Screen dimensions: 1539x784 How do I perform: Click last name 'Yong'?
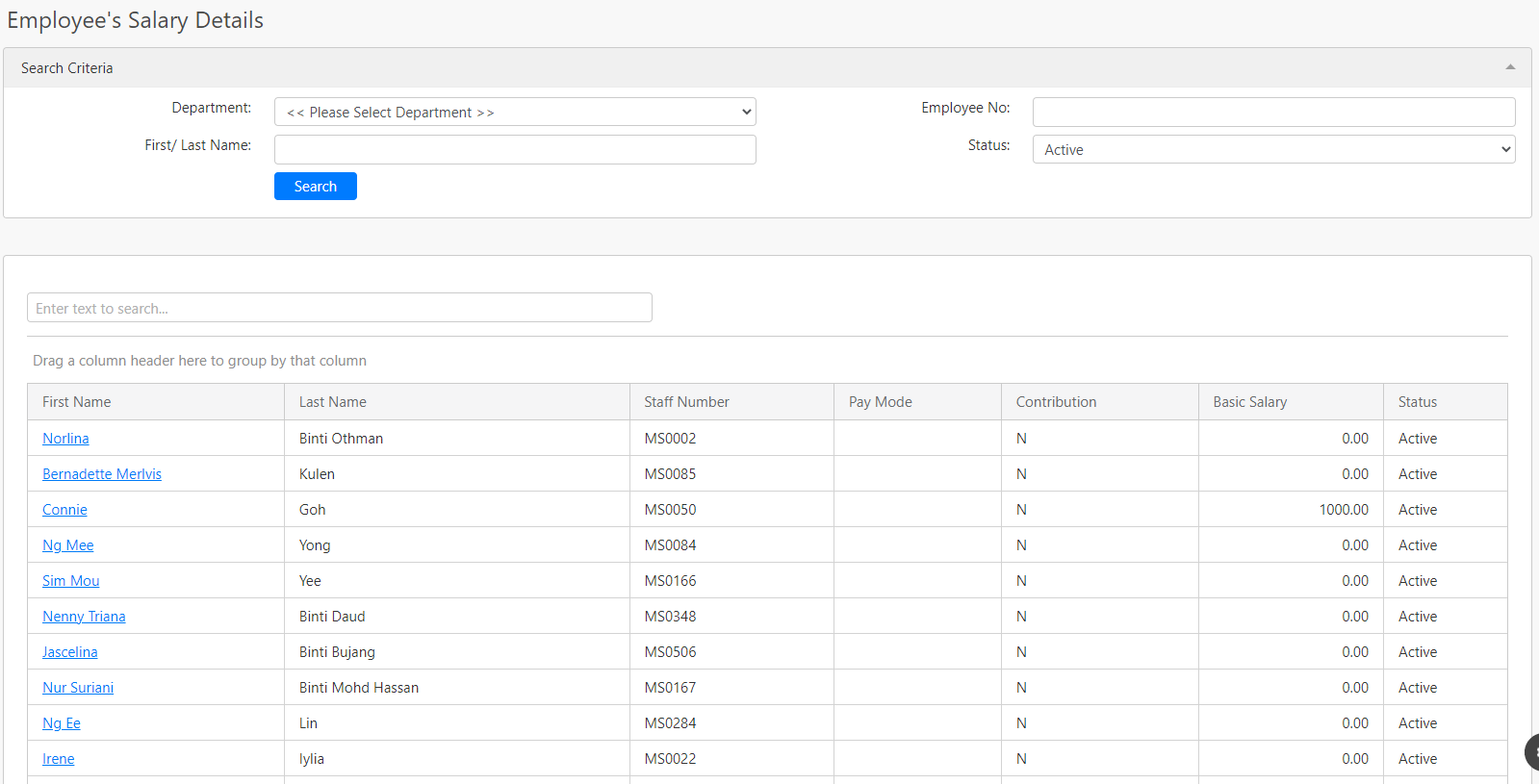[x=315, y=544]
